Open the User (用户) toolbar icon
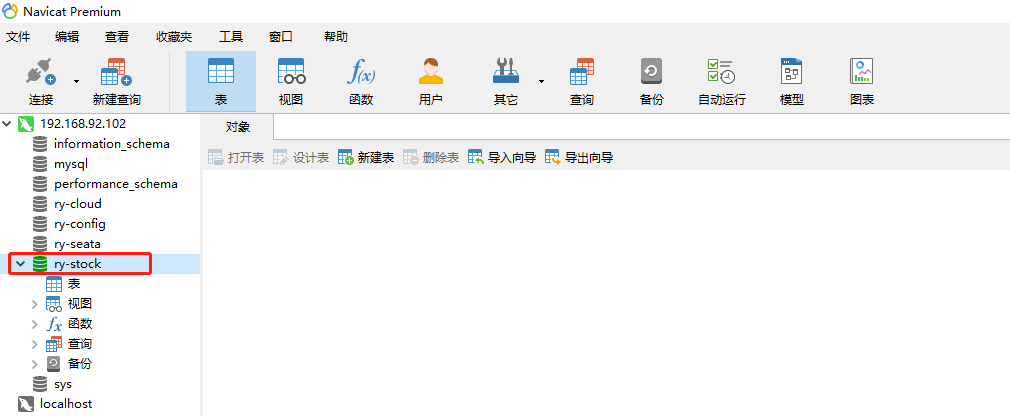Viewport: 1010px width, 416px height. tap(430, 72)
